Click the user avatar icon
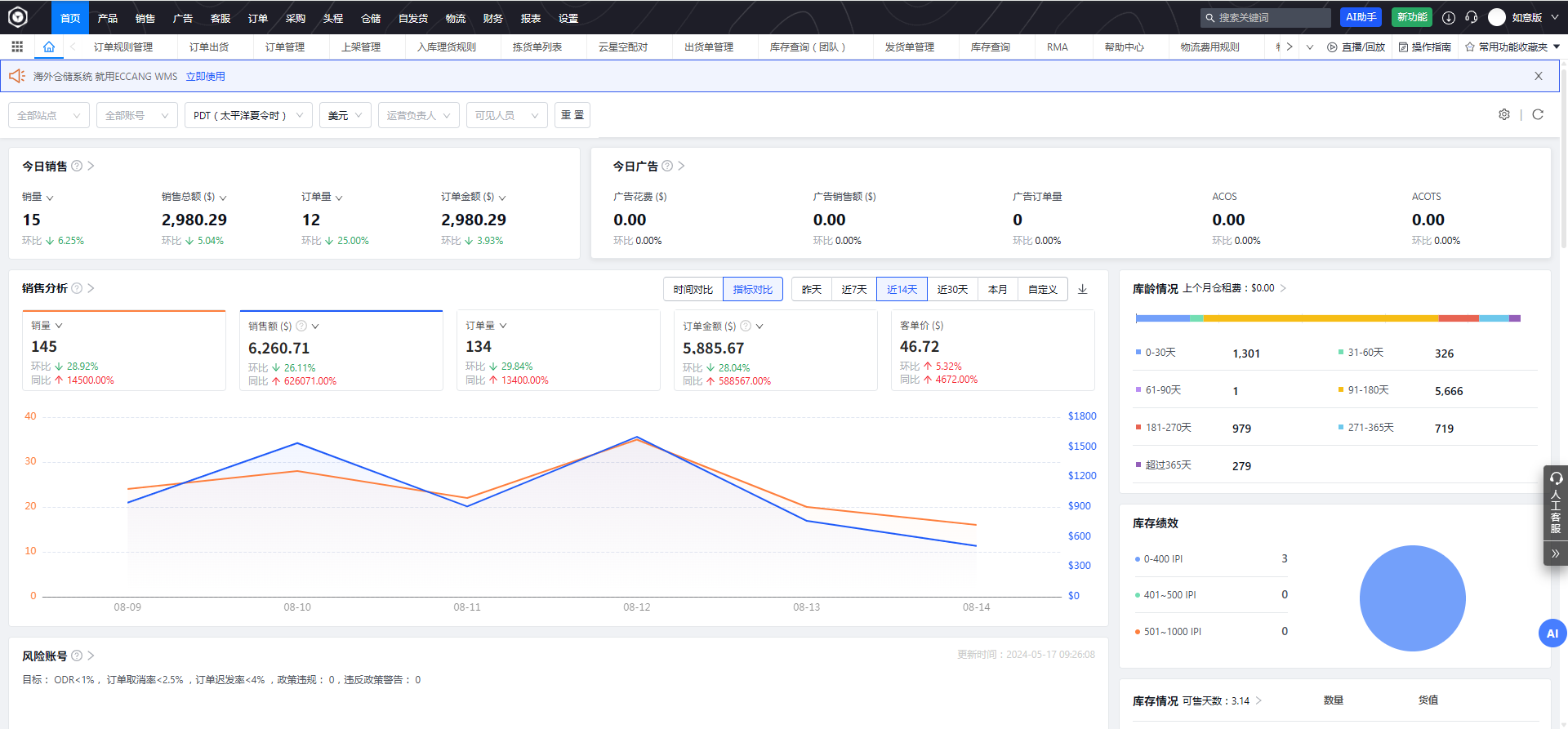Image resolution: width=1568 pixels, height=729 pixels. point(1496,17)
